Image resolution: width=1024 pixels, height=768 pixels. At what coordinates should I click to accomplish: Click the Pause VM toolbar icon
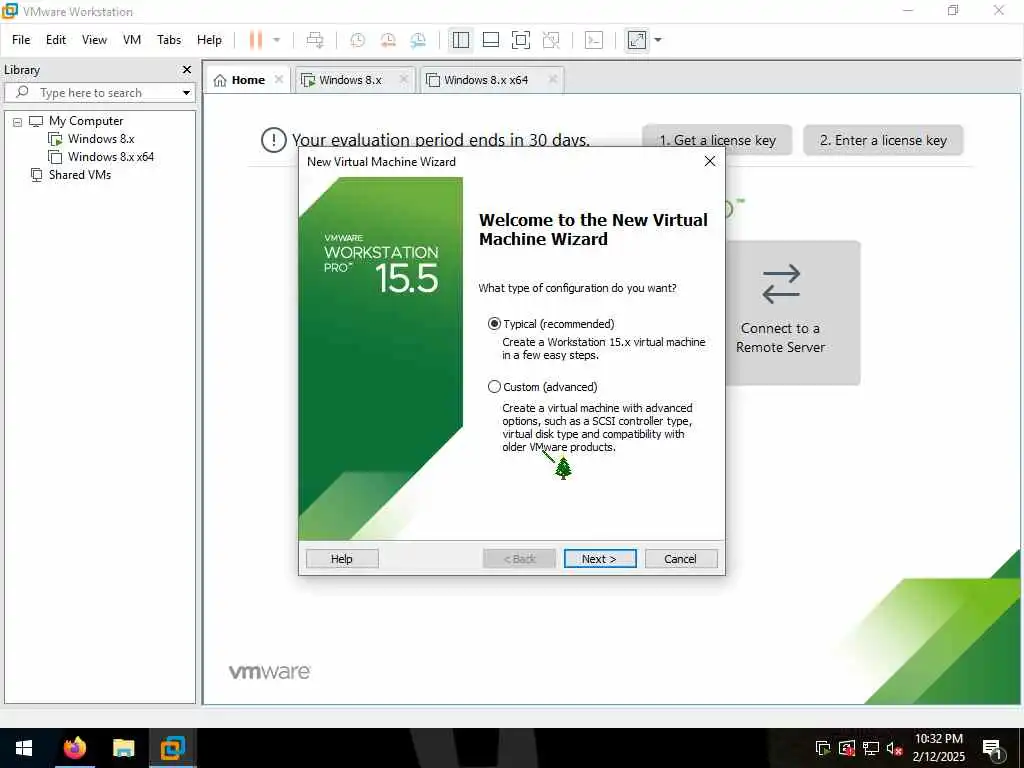tap(255, 40)
